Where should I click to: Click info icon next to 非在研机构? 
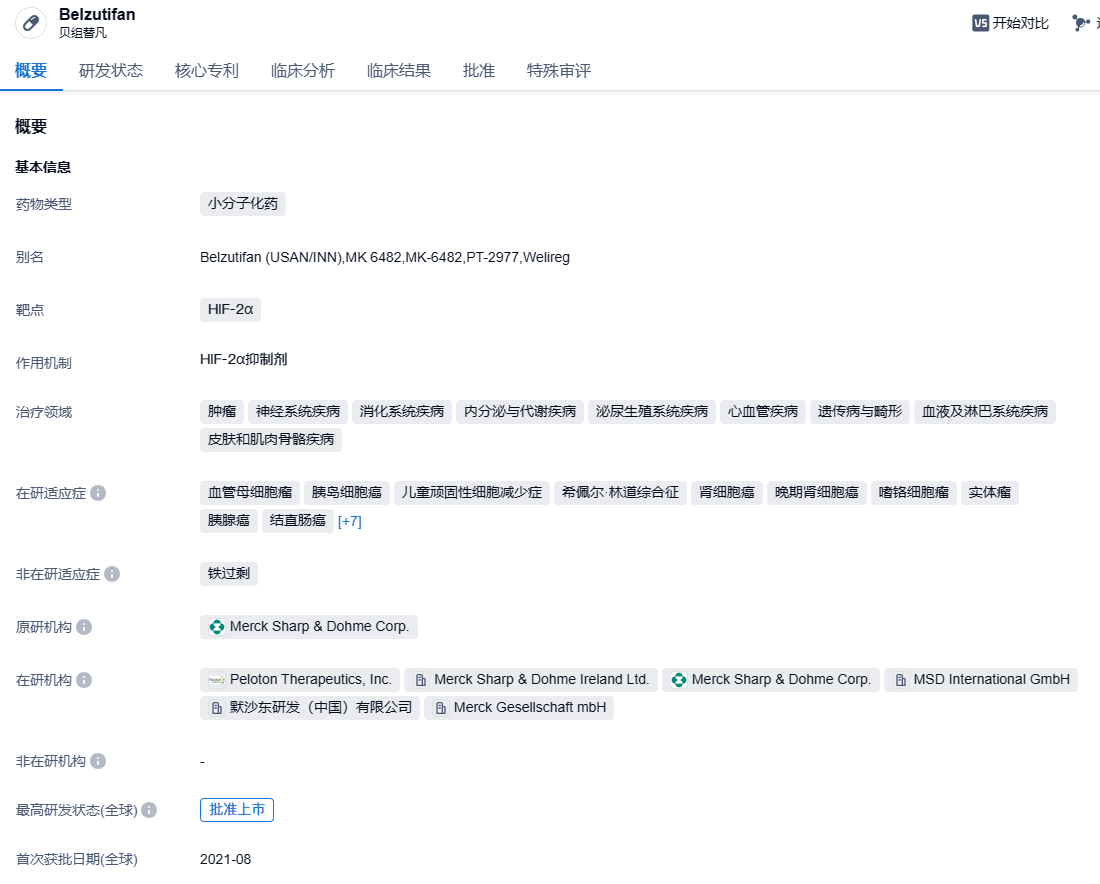point(98,761)
